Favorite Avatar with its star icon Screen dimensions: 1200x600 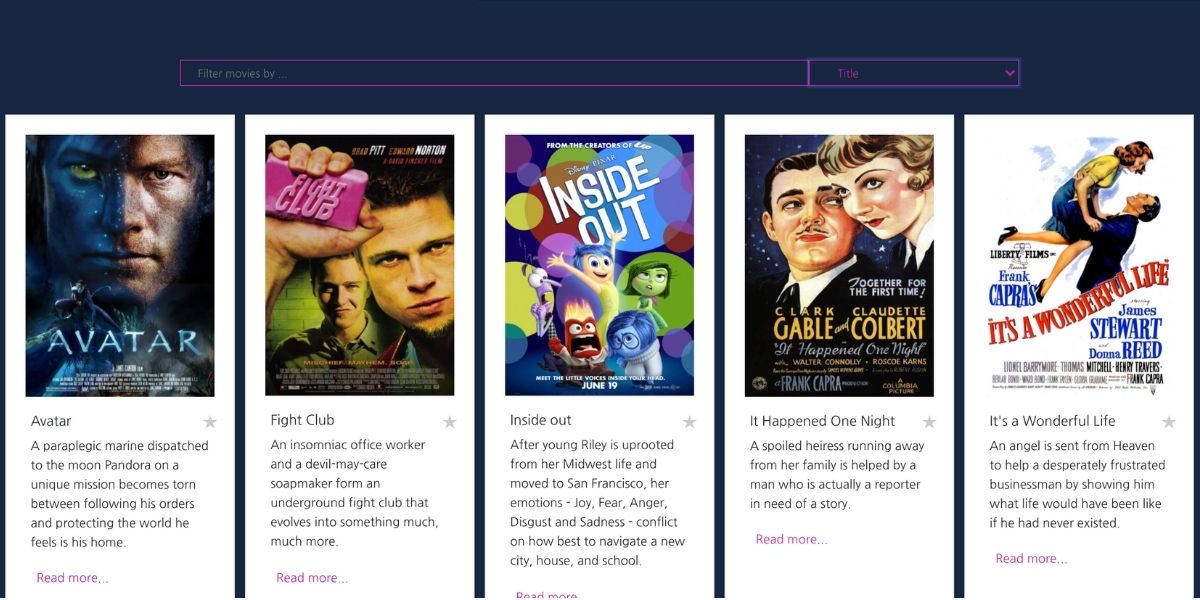[210, 422]
